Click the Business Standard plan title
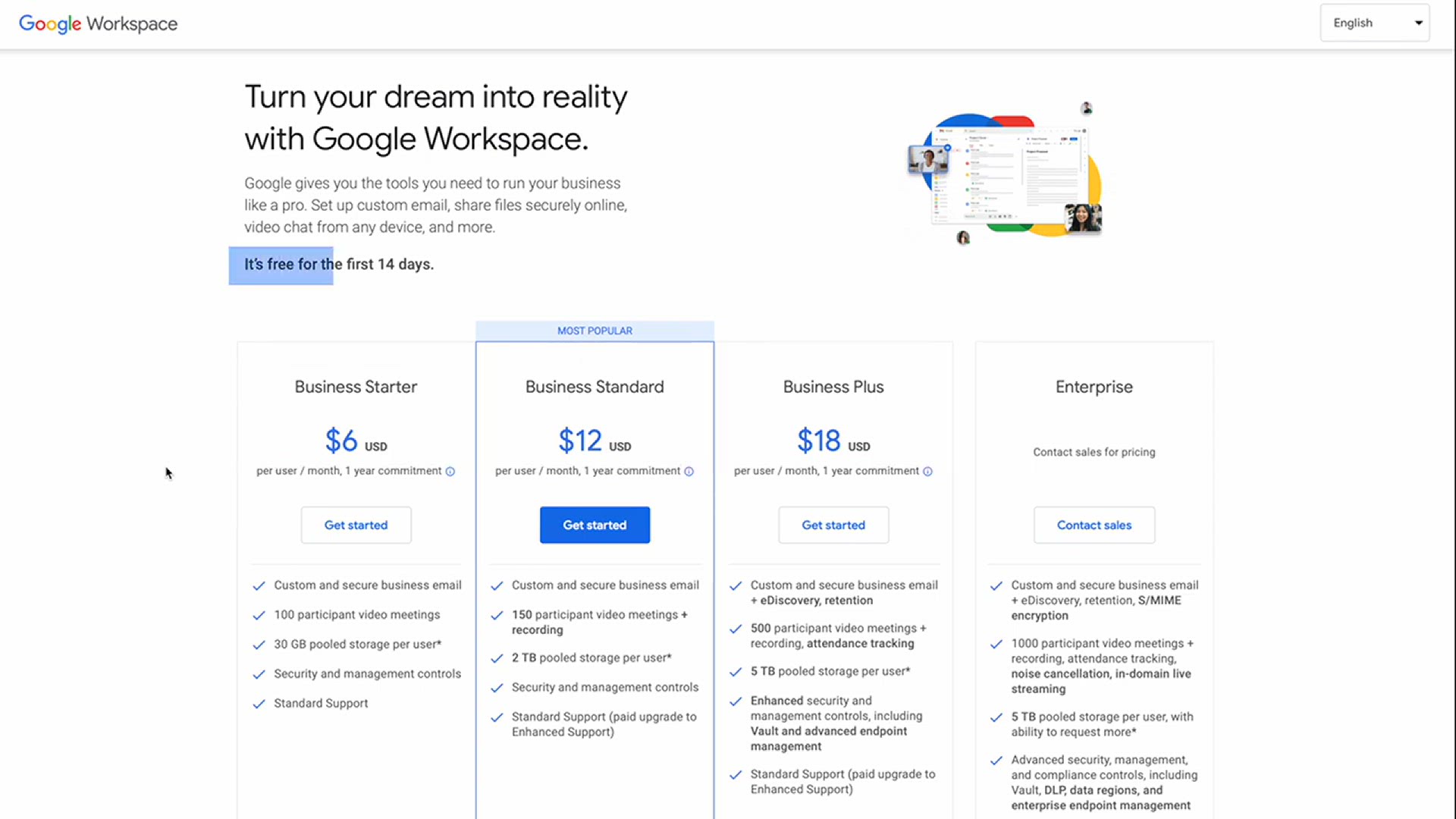This screenshot has height=819, width=1456. pyautogui.click(x=595, y=387)
